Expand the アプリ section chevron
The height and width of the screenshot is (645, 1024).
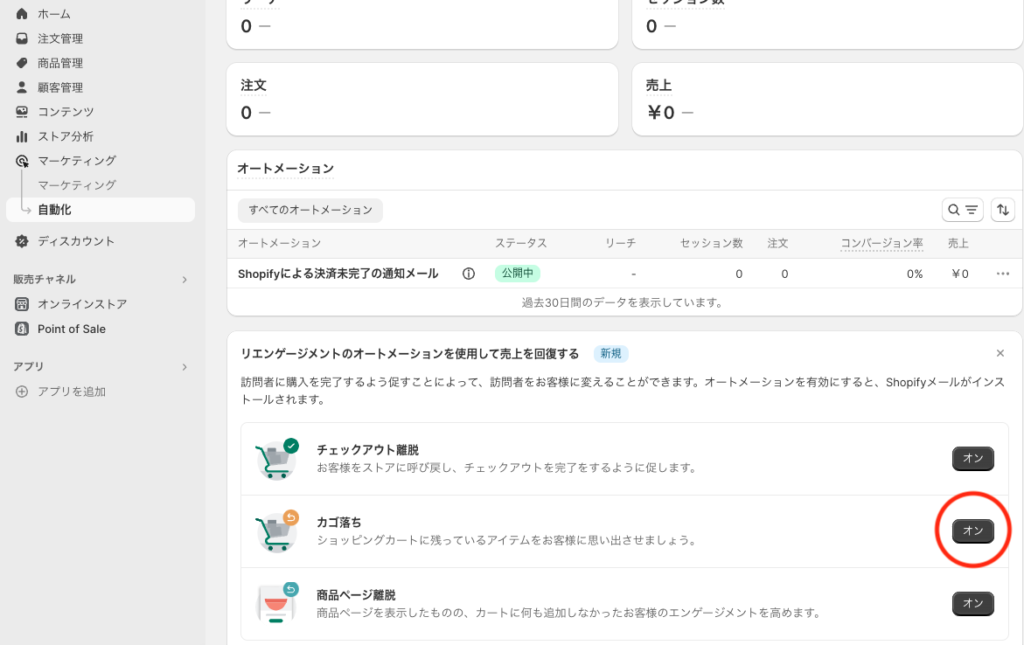(185, 367)
